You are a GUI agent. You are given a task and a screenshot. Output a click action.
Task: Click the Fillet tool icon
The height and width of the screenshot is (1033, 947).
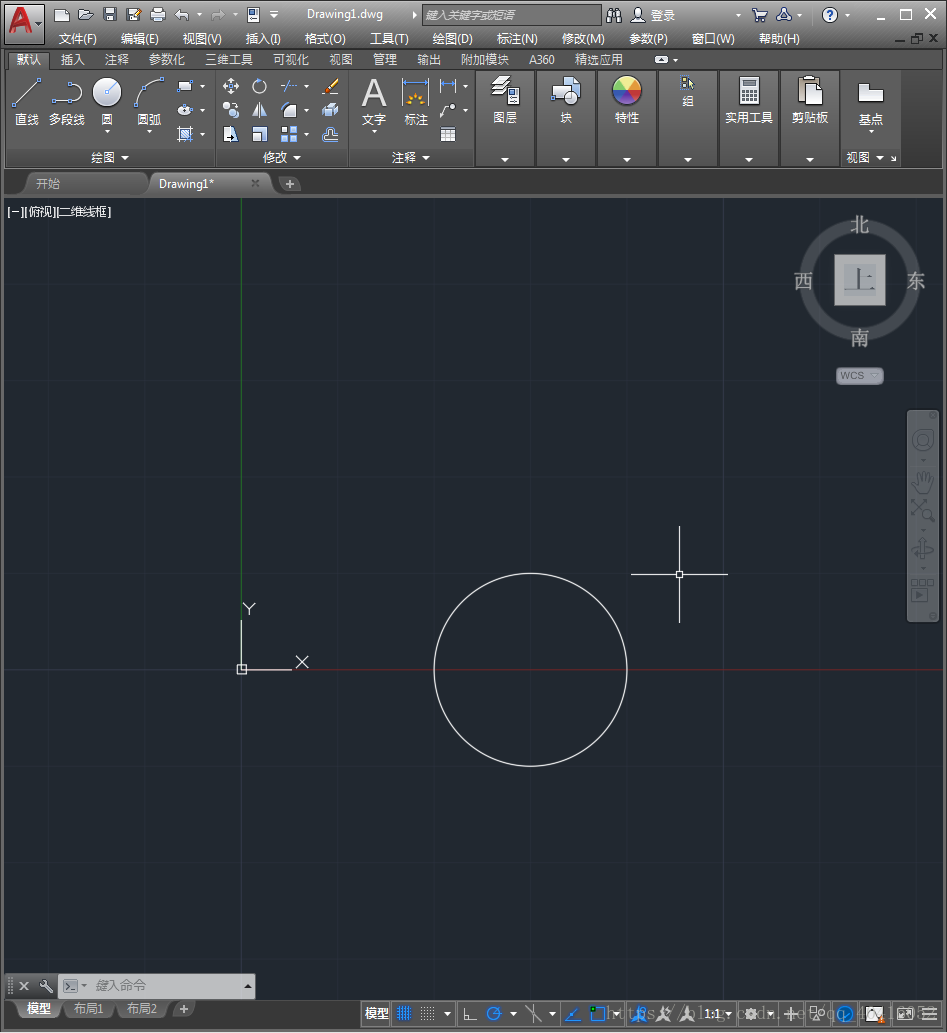click(289, 110)
